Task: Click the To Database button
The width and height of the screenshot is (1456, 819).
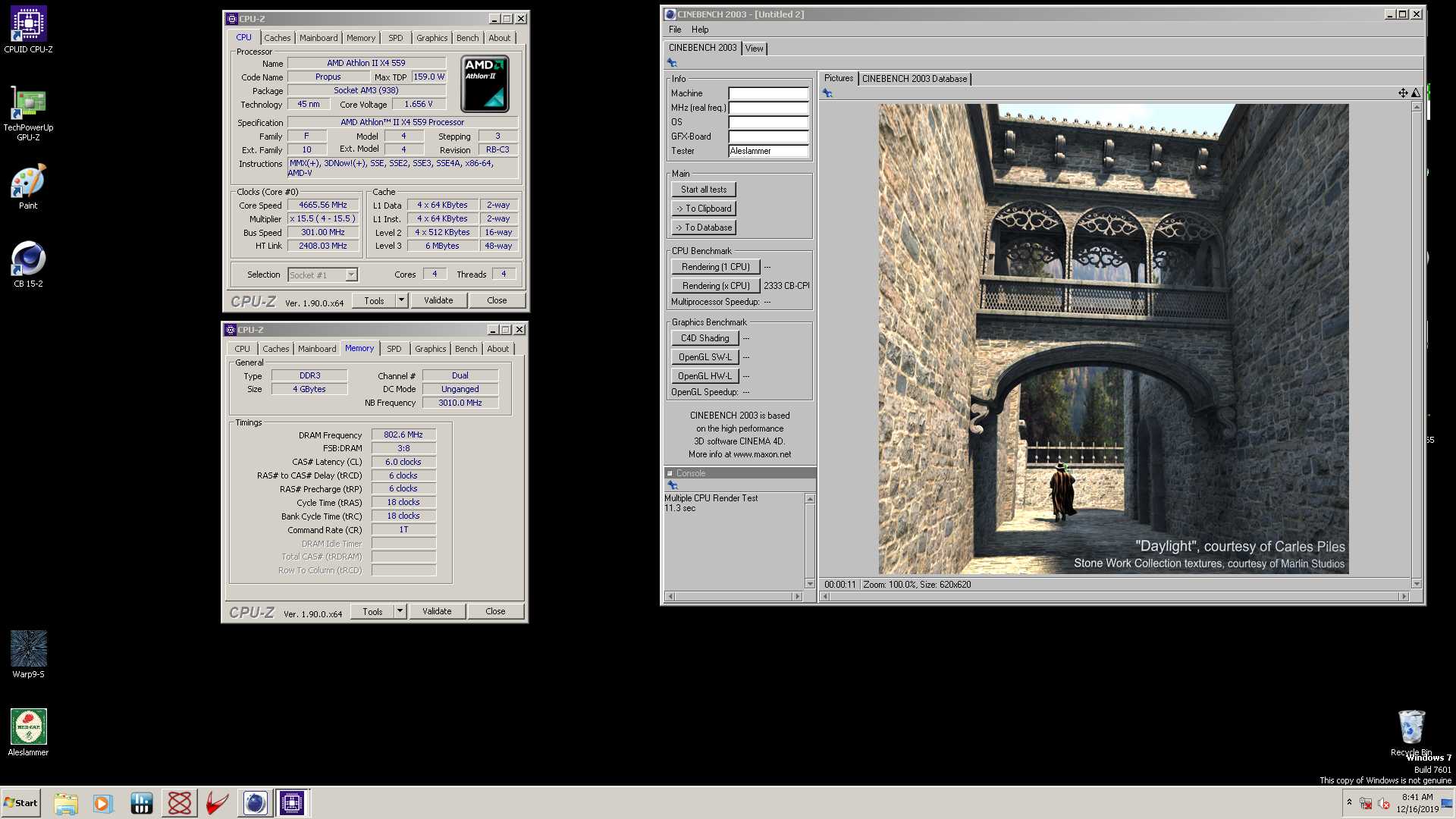Action: (x=704, y=227)
